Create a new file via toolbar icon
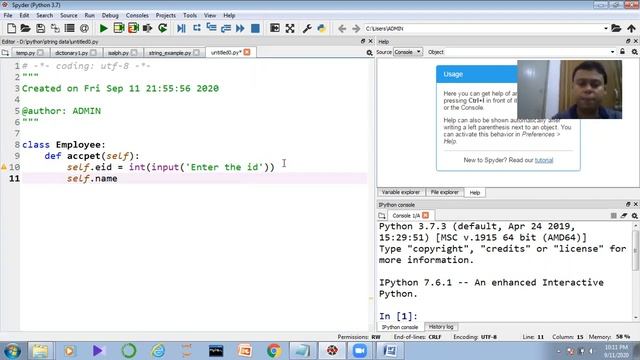640x360 pixels. click(11, 28)
